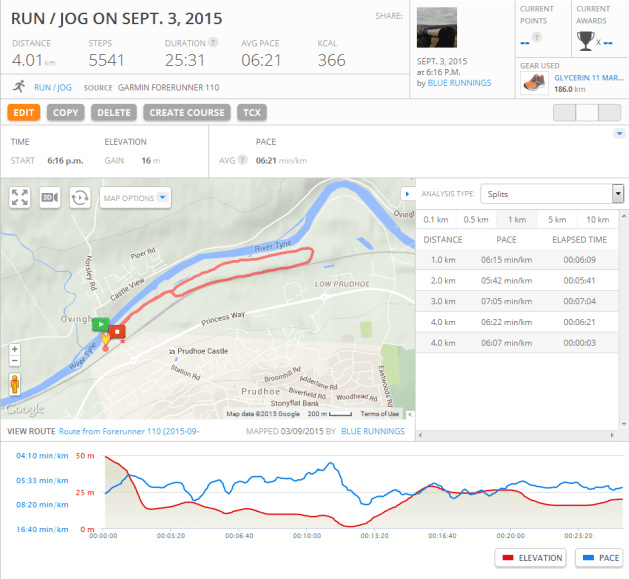Click the route replay icon
Image resolution: width=630 pixels, height=579 pixels.
tap(78, 198)
